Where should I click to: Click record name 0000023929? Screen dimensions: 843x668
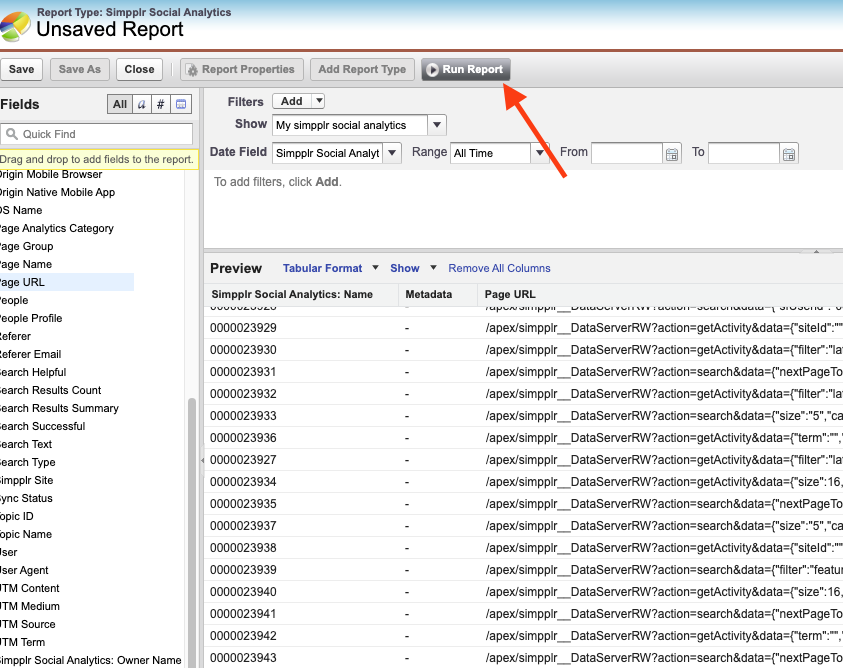(x=243, y=328)
